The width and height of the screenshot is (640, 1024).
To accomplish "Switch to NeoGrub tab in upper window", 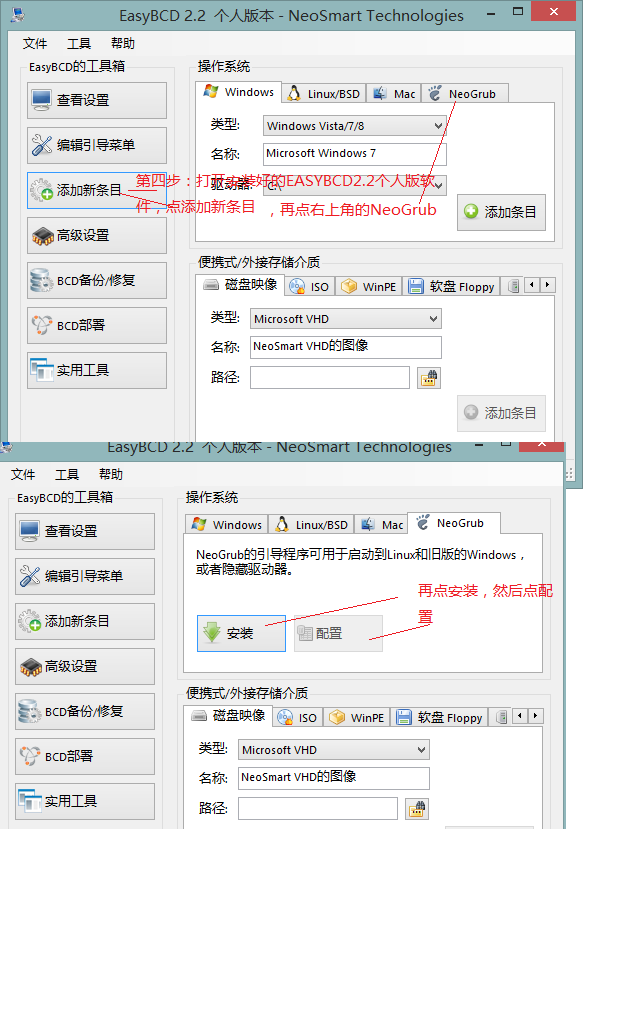I will point(464,93).
